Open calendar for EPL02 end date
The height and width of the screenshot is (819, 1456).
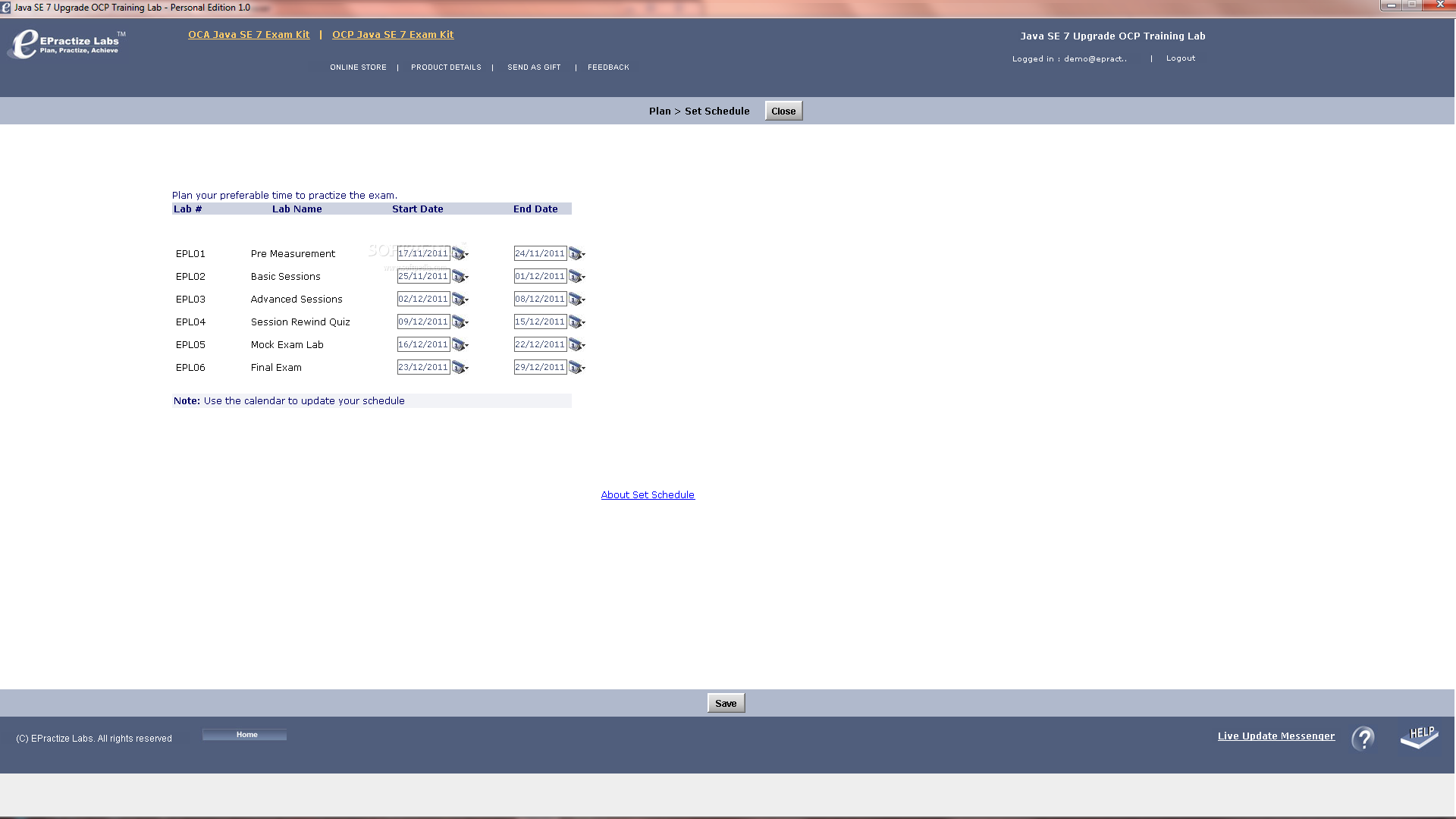(576, 277)
